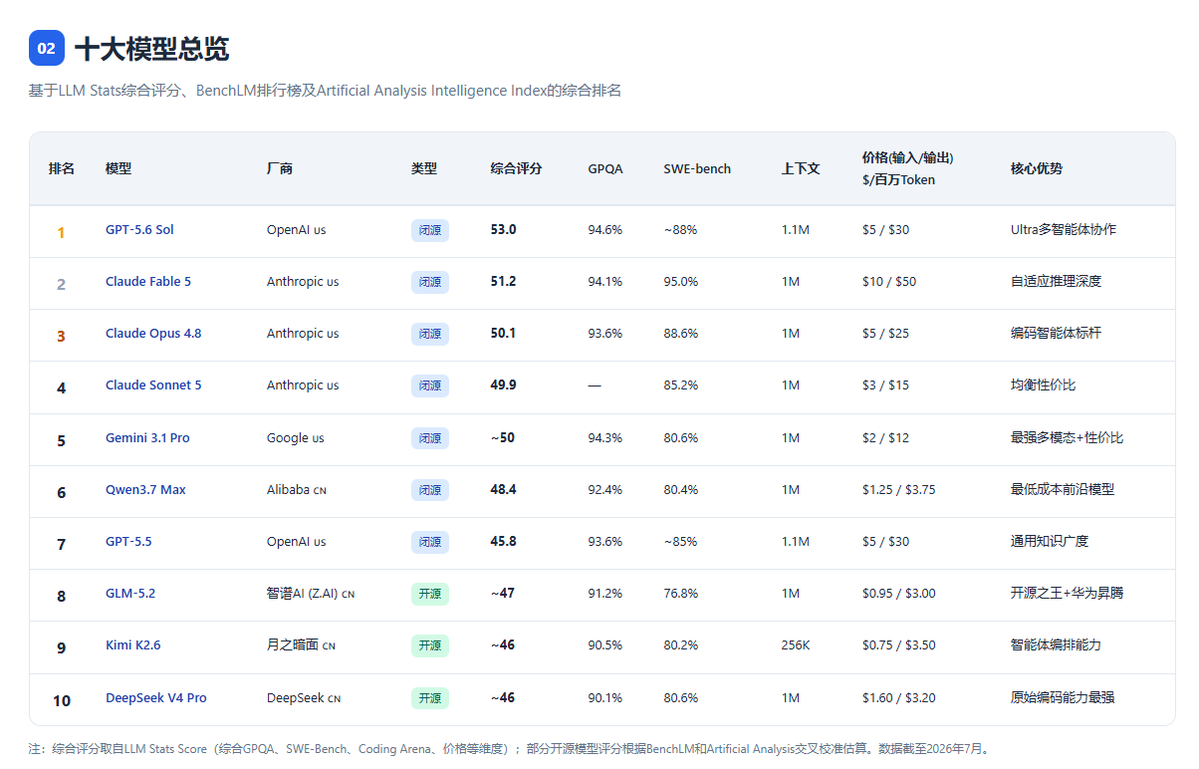Click the 闭源 tag in GPT-5.6 Sol row
Screen dimensions: 1199x769
pyautogui.click(x=430, y=230)
